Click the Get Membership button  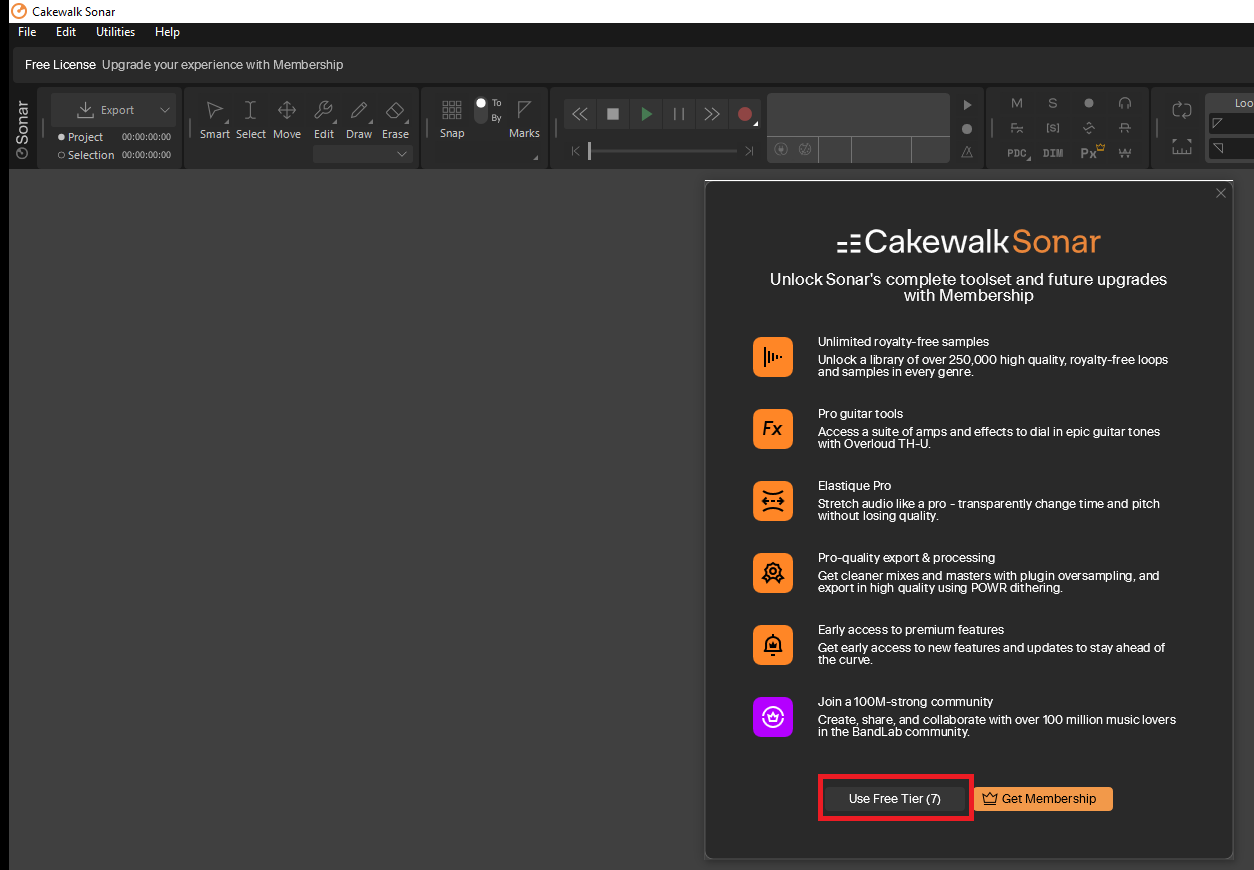click(1042, 799)
